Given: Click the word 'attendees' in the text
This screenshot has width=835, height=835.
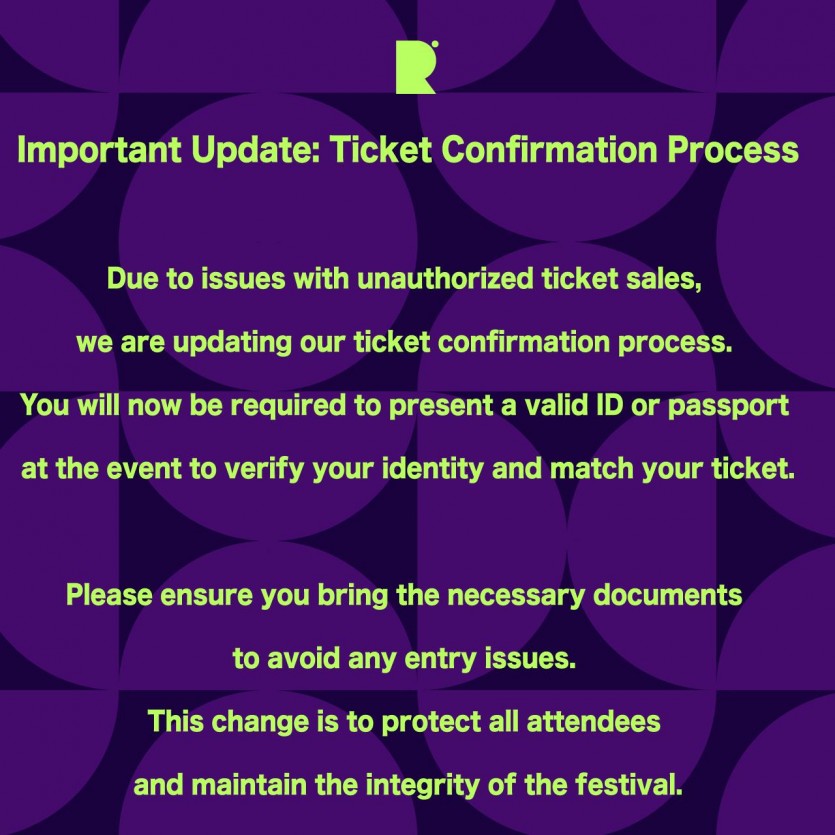Looking at the screenshot, I should pyautogui.click(x=594, y=721).
